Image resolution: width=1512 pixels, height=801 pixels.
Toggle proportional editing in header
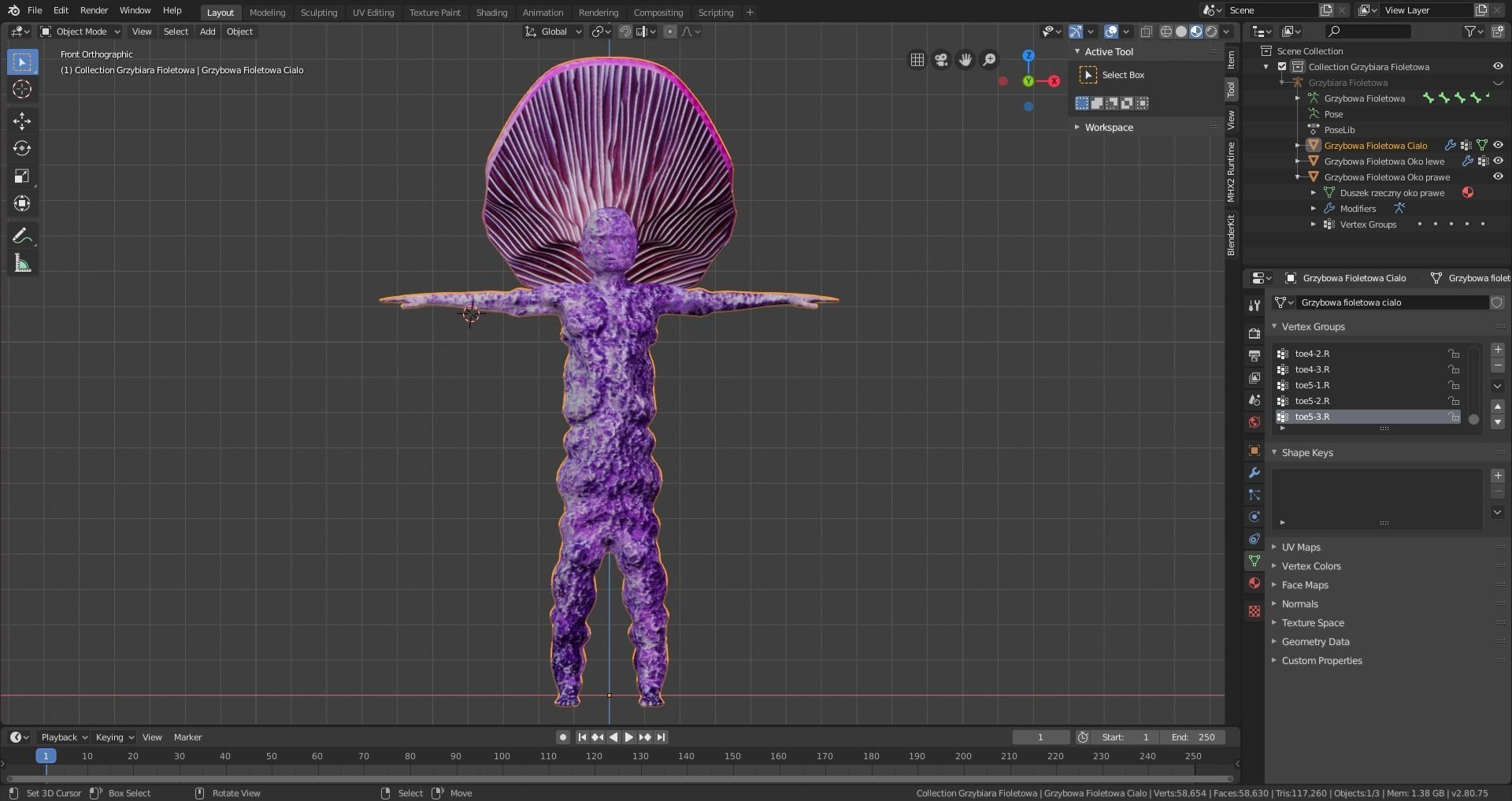tap(670, 32)
